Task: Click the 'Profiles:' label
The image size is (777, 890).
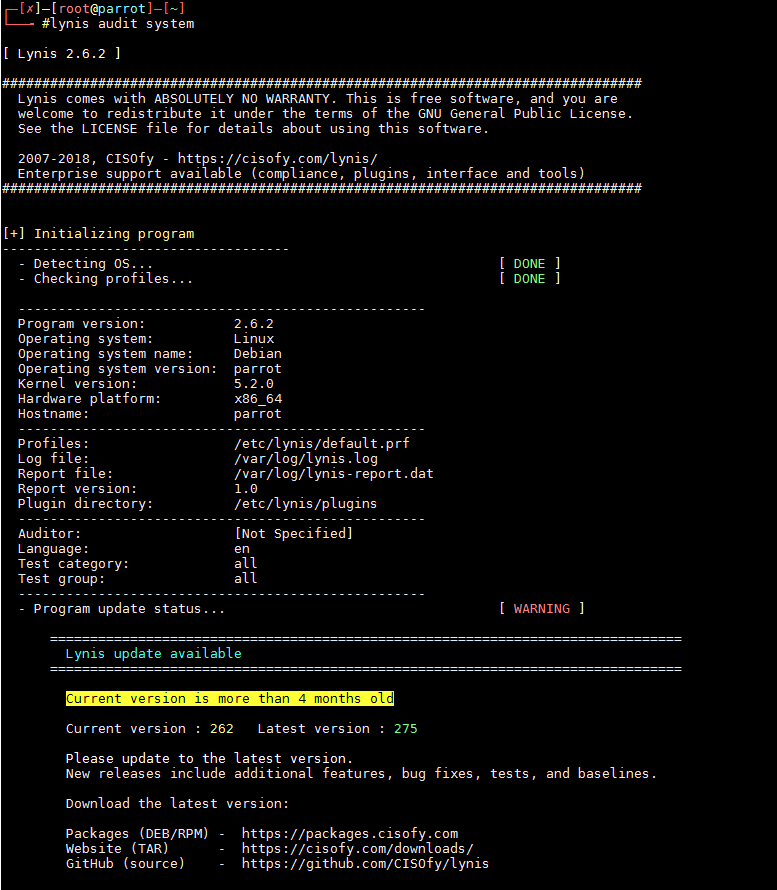Action: [x=53, y=443]
